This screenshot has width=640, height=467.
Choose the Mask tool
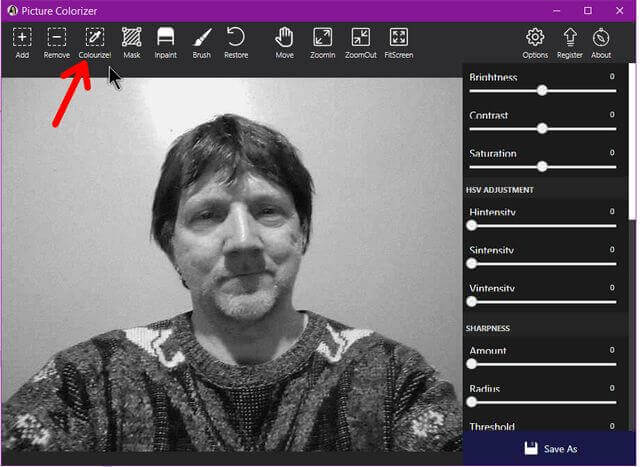coord(131,38)
